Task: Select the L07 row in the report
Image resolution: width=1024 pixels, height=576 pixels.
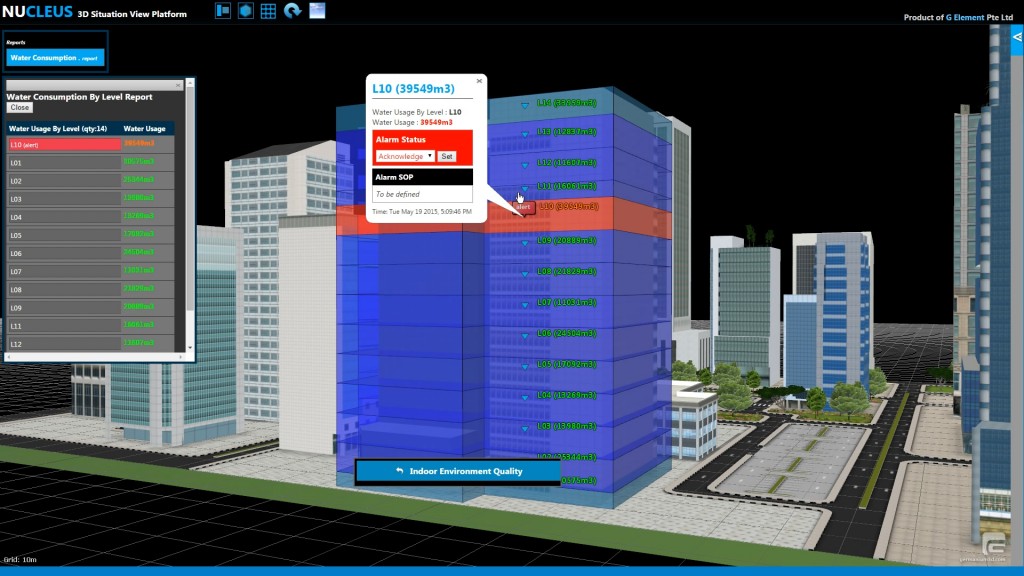Action: click(x=90, y=271)
